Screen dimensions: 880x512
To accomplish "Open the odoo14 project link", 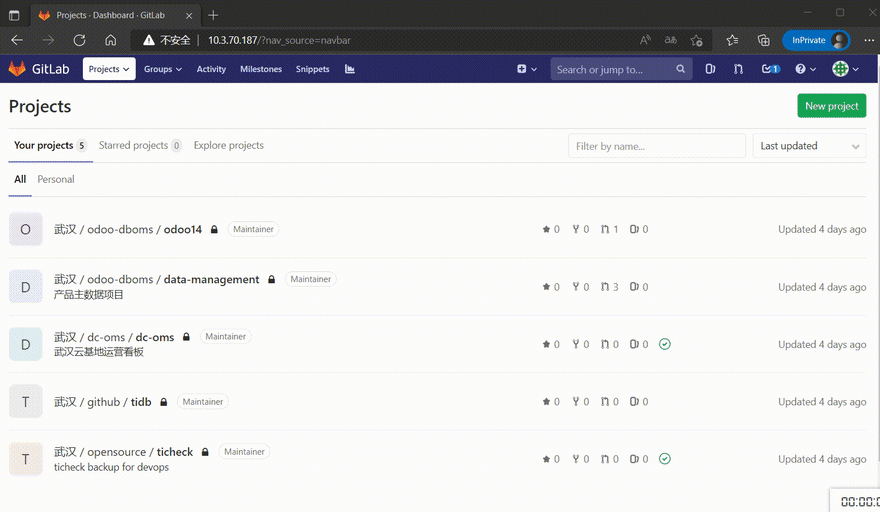I will (127, 229).
